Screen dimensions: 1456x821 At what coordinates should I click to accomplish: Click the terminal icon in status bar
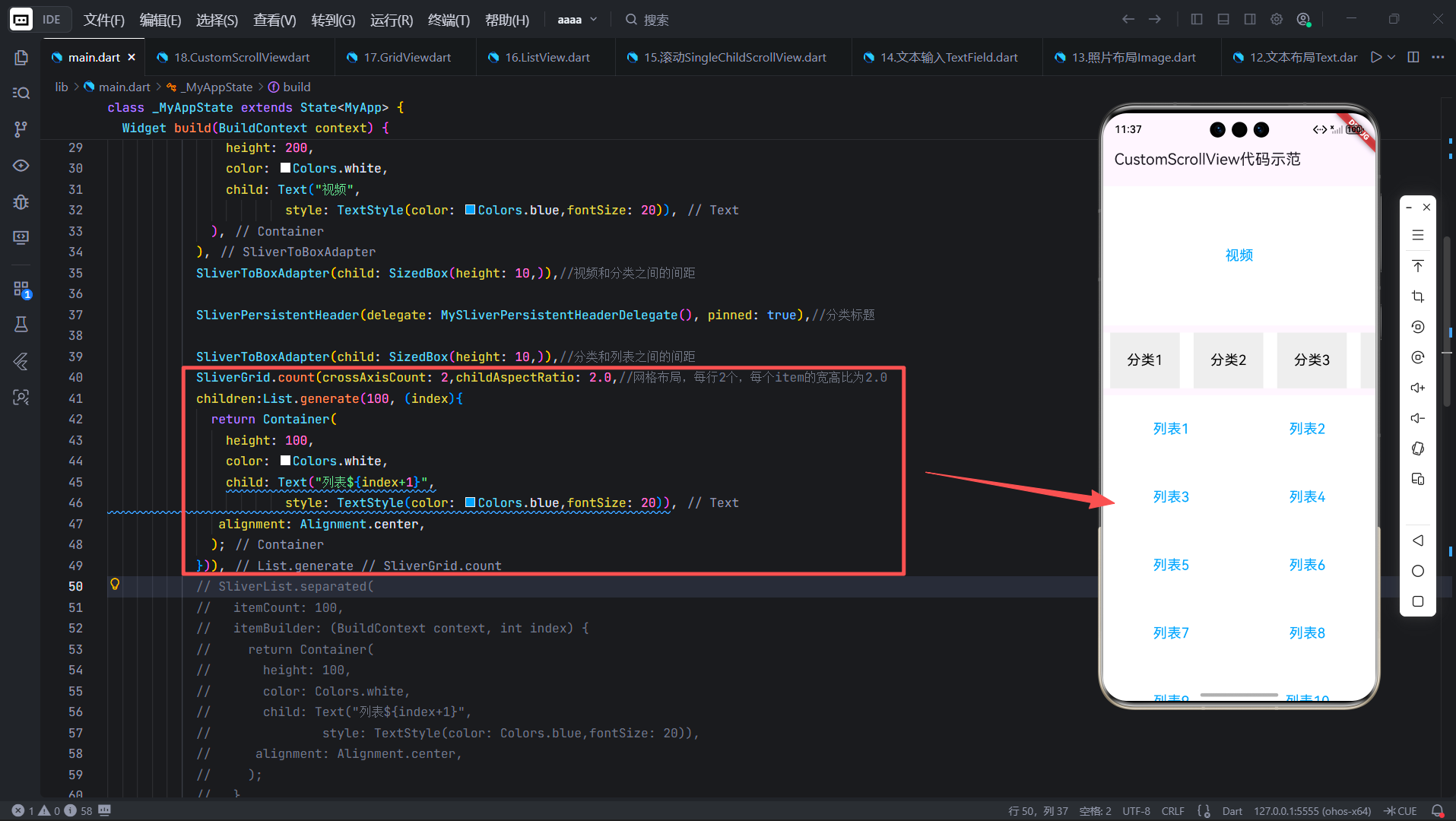pyautogui.click(x=104, y=810)
